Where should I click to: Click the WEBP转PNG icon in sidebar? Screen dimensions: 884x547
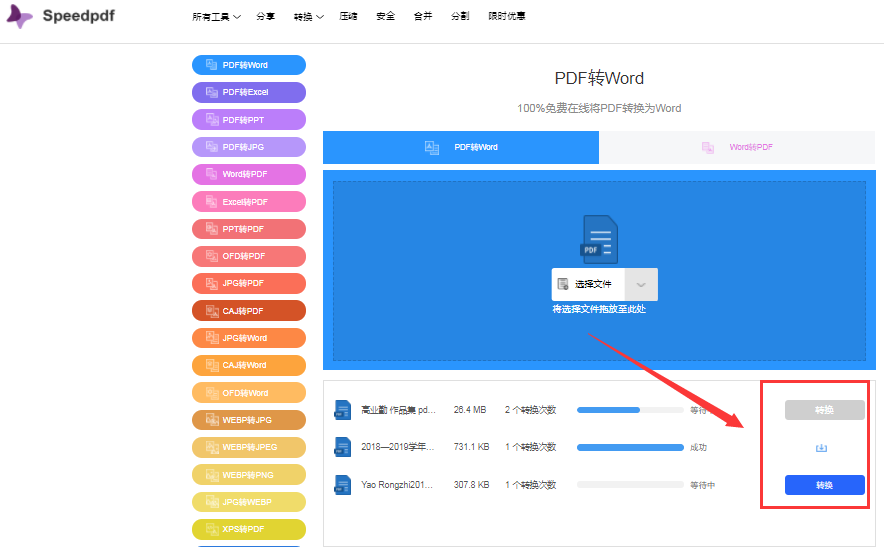[x=211, y=475]
